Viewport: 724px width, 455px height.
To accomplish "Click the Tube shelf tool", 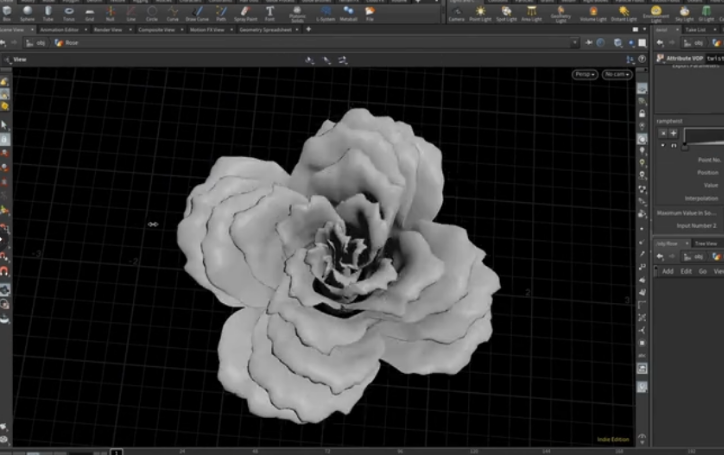I will click(48, 12).
